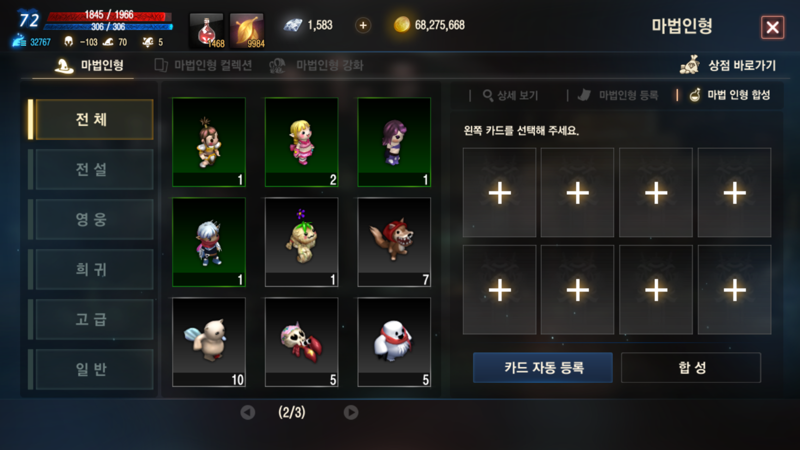Select the 영웅 grade filter
This screenshot has width=800, height=450.
(x=92, y=219)
